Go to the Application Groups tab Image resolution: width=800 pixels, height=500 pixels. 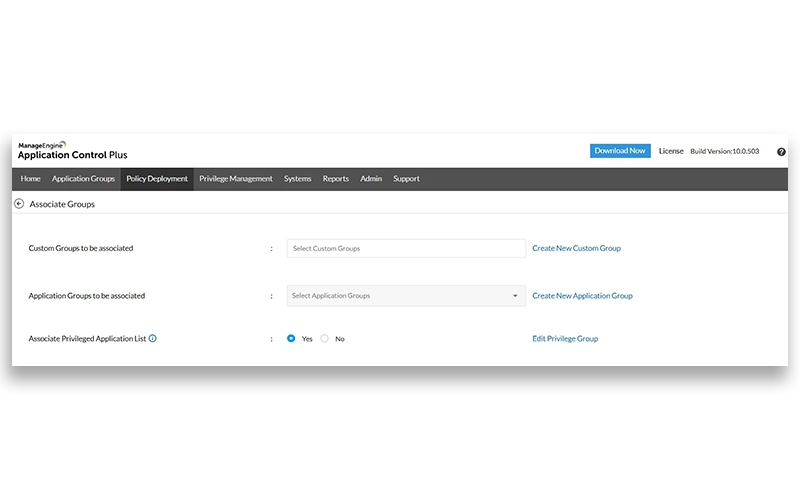(x=84, y=179)
